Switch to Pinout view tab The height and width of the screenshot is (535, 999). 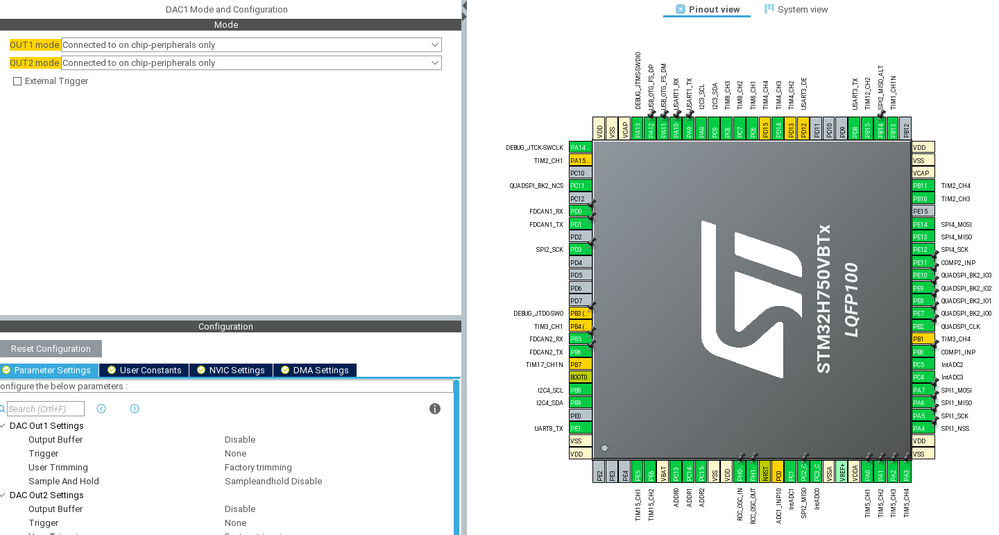[707, 10]
